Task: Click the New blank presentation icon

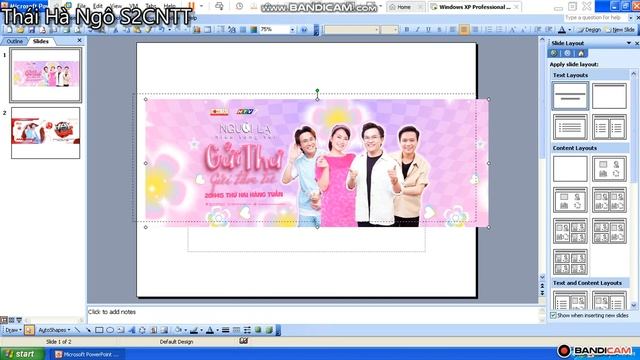Action: click(x=9, y=30)
